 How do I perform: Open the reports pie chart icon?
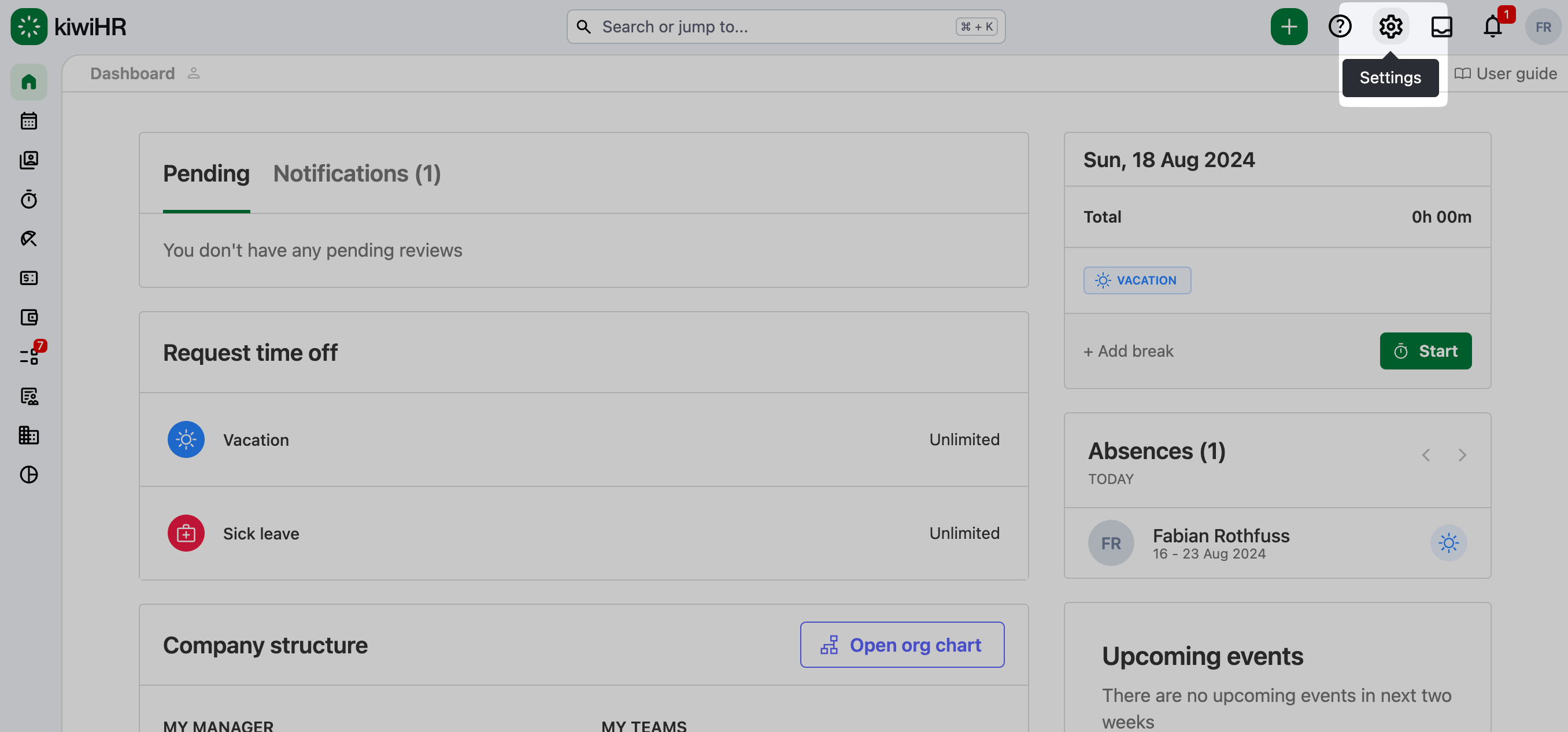(28, 475)
